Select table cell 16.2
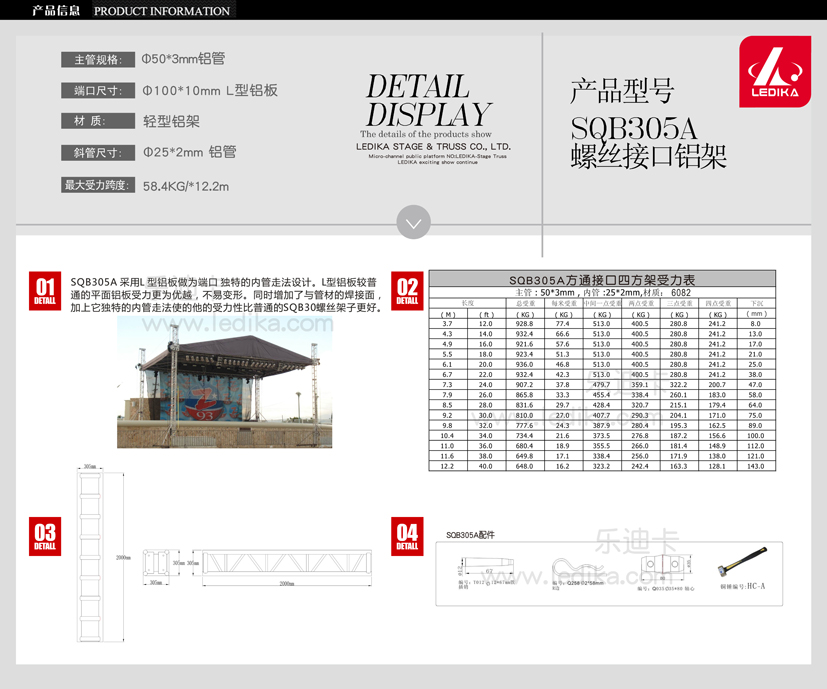The image size is (827, 689). tap(563, 466)
